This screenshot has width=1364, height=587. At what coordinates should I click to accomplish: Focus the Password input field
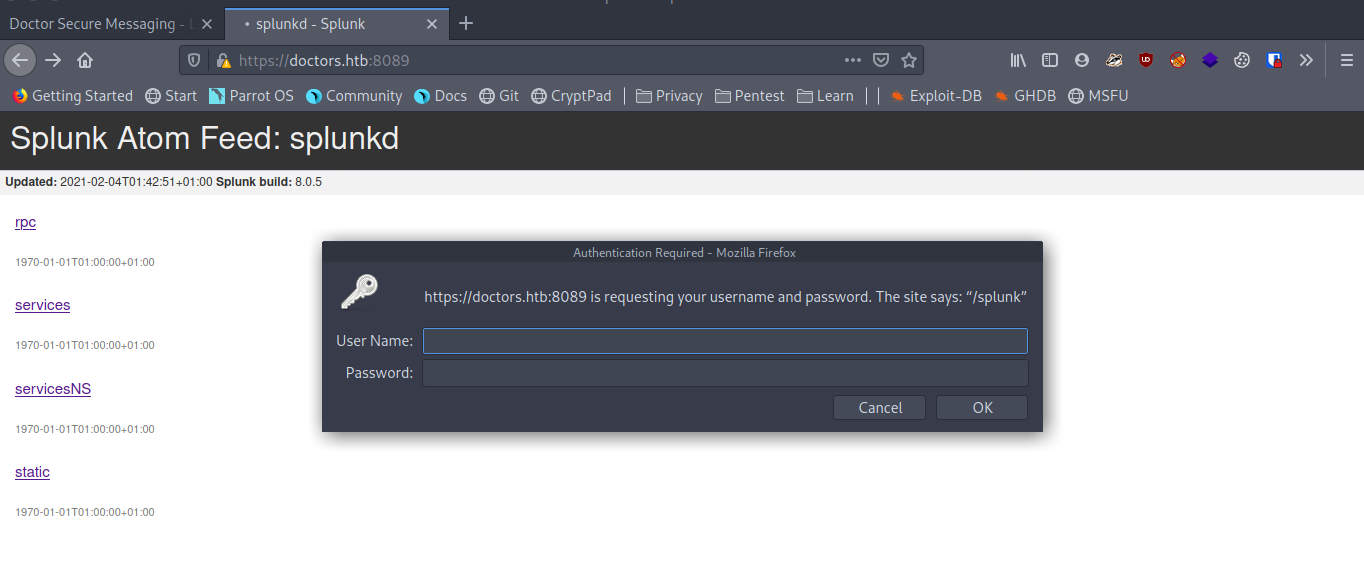pos(725,373)
